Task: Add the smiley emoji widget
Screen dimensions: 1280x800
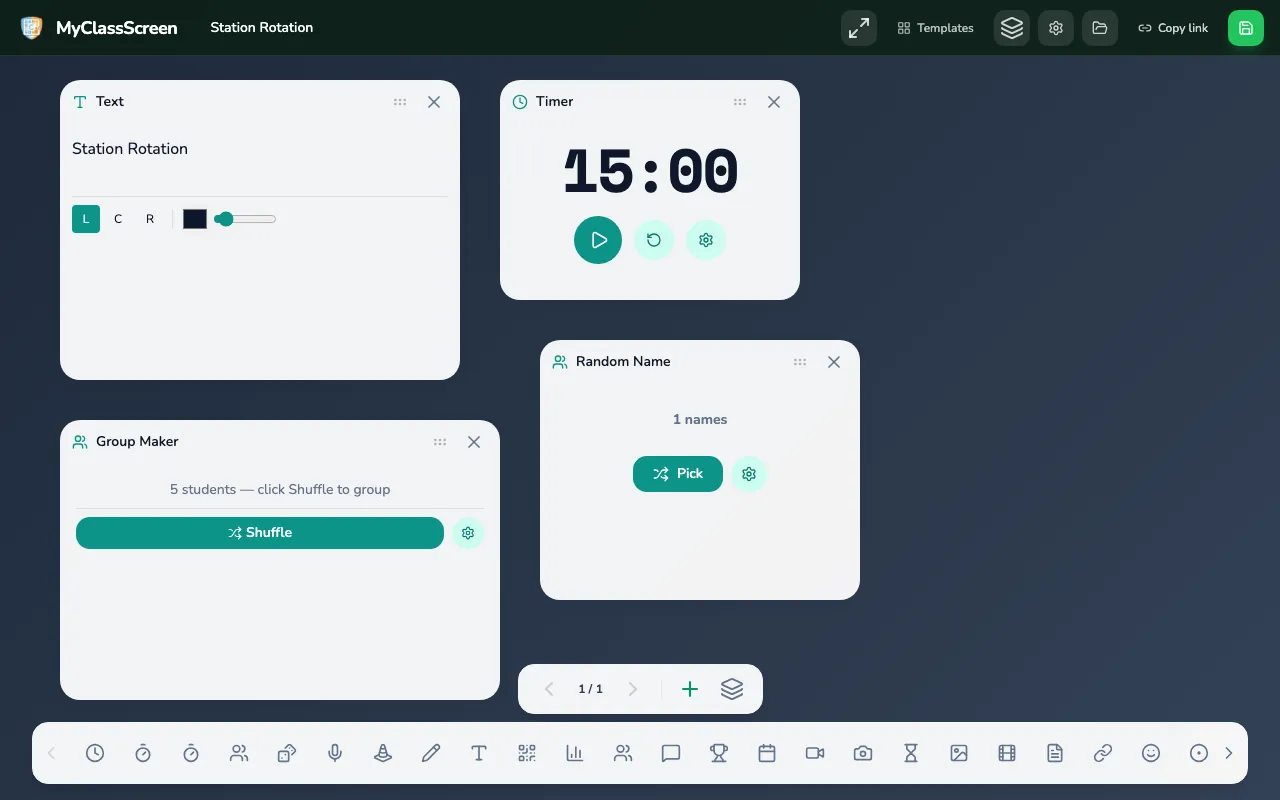Action: pos(1151,753)
